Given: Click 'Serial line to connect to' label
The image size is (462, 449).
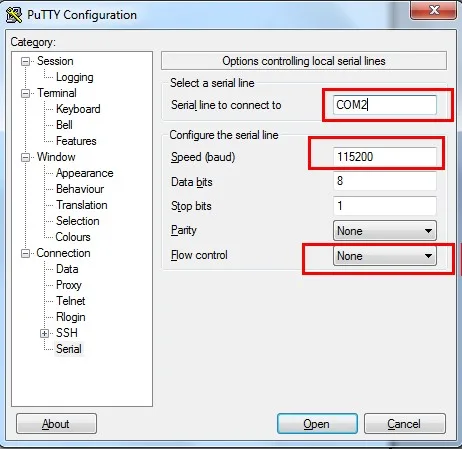Looking at the screenshot, I should (226, 105).
